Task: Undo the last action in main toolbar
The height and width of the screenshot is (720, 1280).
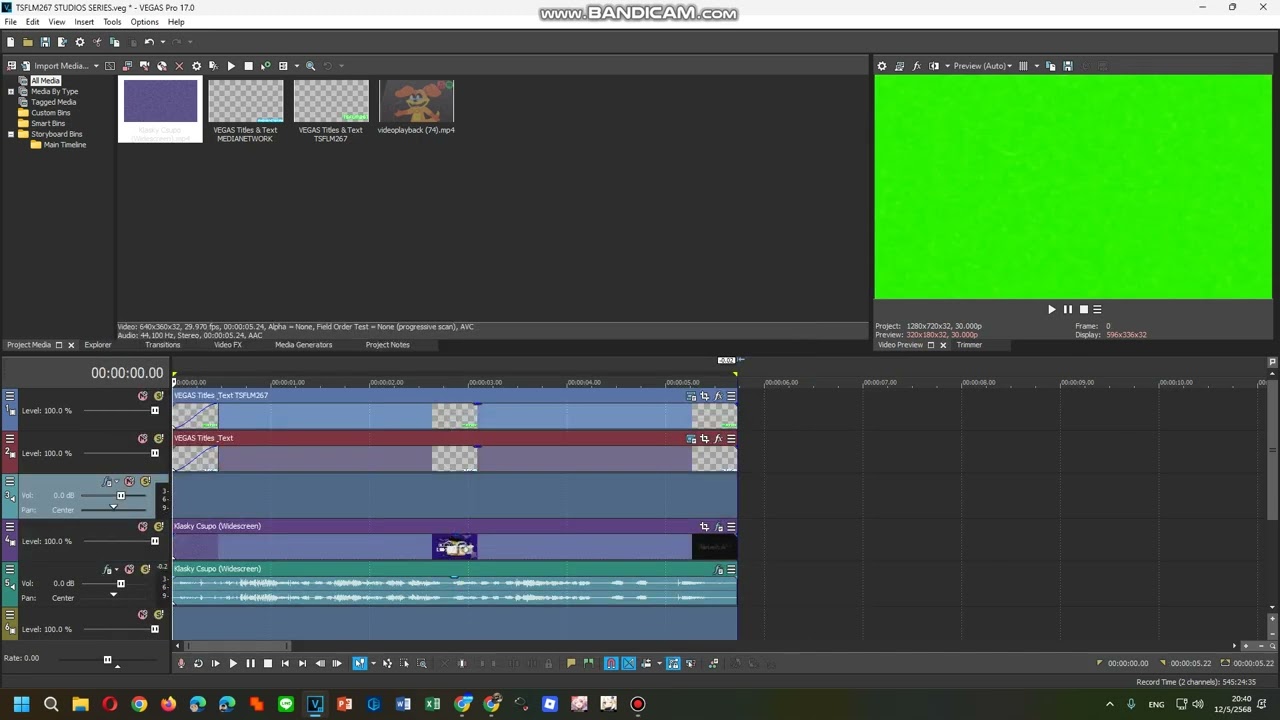Action: coord(148,42)
